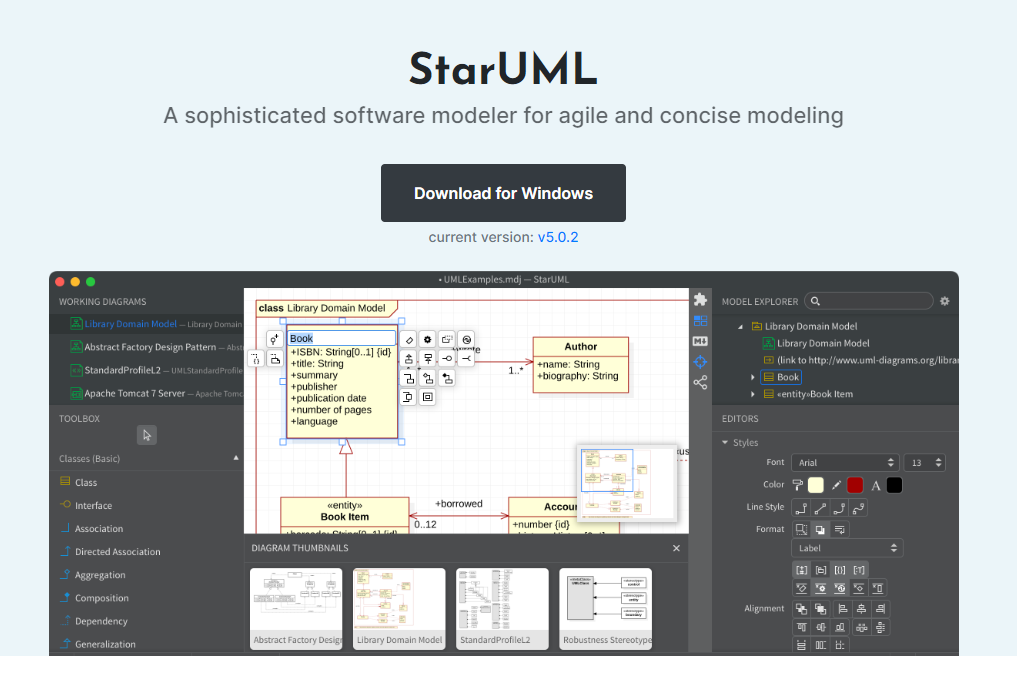Click the share icon in the sidebar

coord(700,383)
